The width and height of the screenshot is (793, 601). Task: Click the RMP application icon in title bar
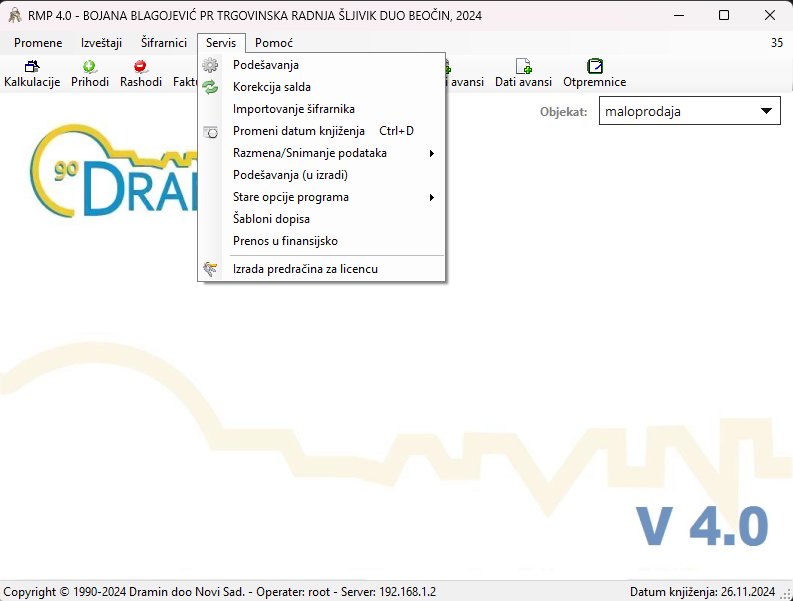[x=15, y=15]
